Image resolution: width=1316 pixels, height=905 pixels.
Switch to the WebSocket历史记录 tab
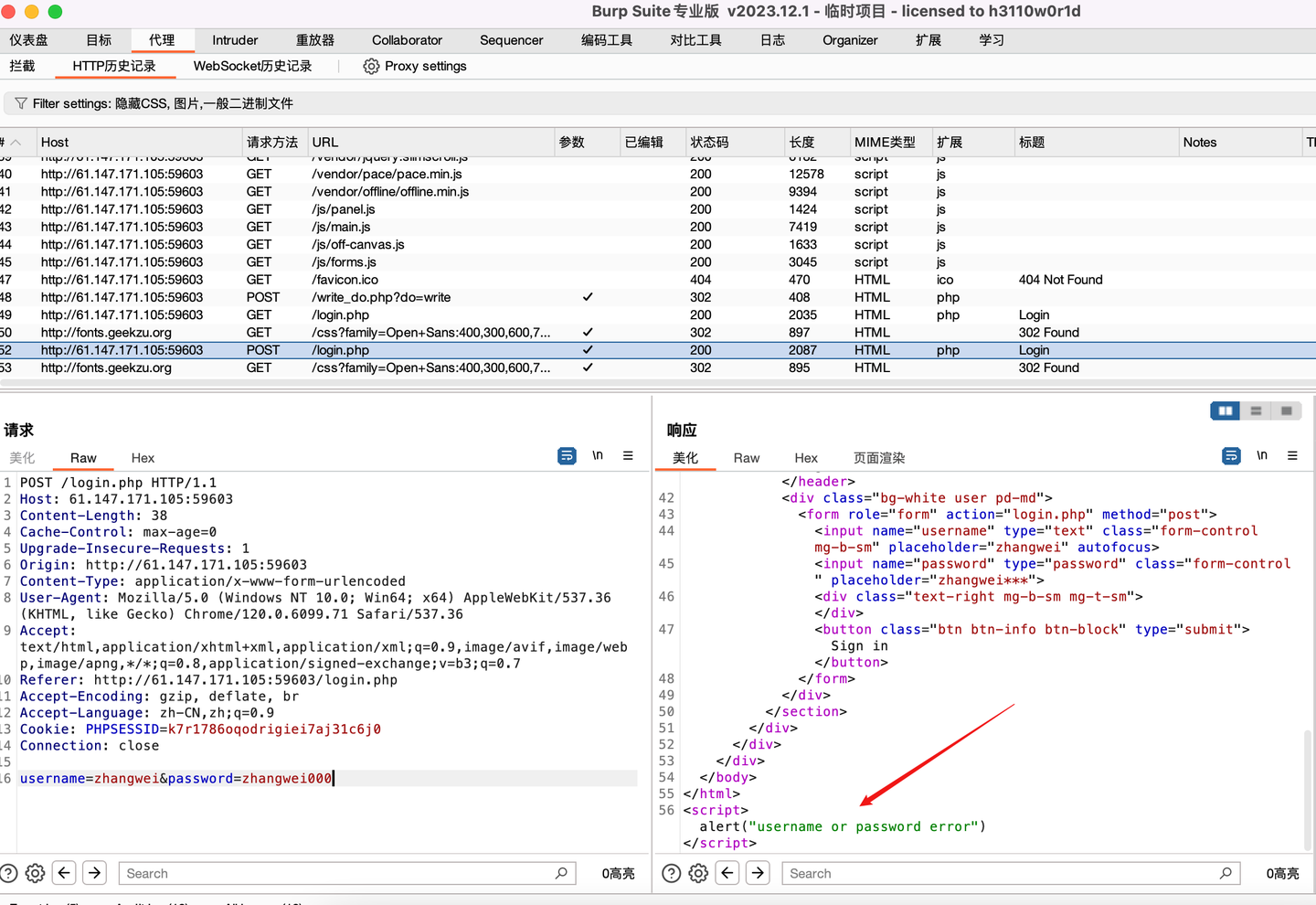(253, 66)
